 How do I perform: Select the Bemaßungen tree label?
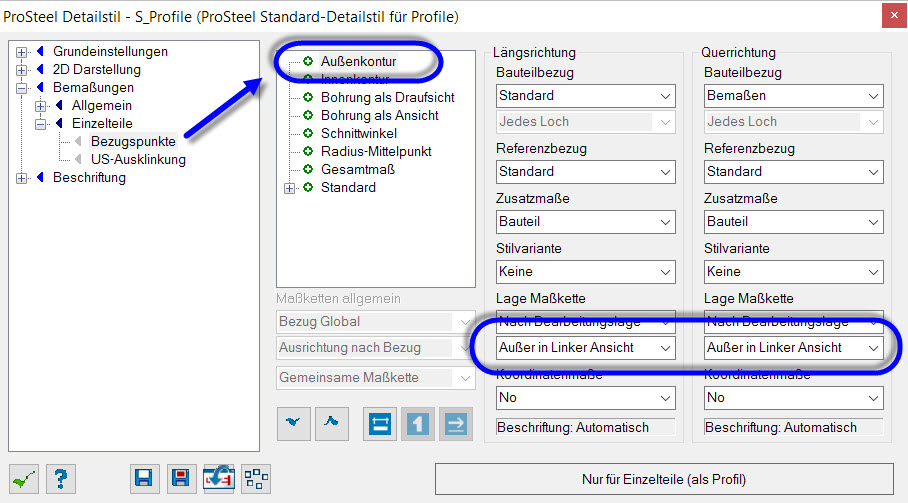coord(93,87)
